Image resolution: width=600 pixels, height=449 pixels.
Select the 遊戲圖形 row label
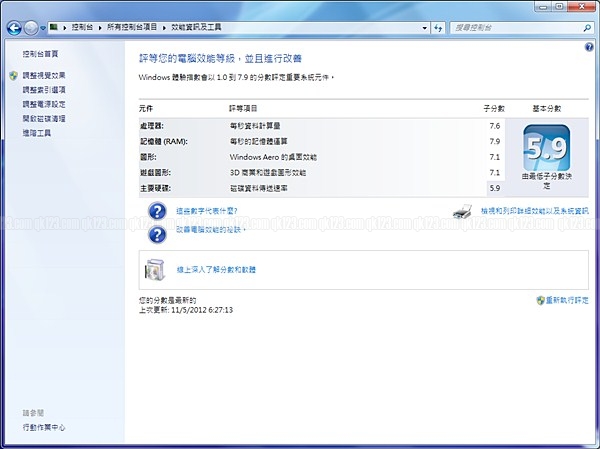pyautogui.click(x=155, y=173)
